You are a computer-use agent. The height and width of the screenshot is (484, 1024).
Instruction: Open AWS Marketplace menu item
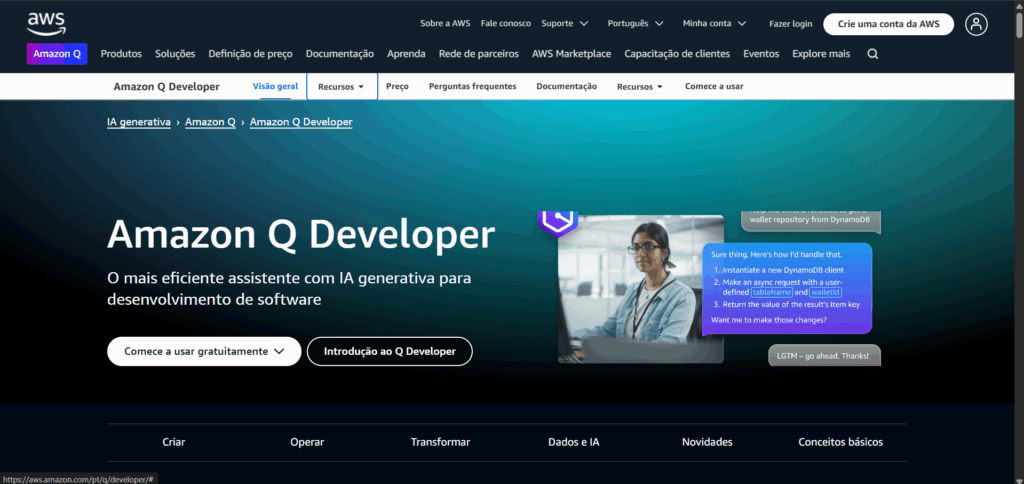(x=571, y=54)
